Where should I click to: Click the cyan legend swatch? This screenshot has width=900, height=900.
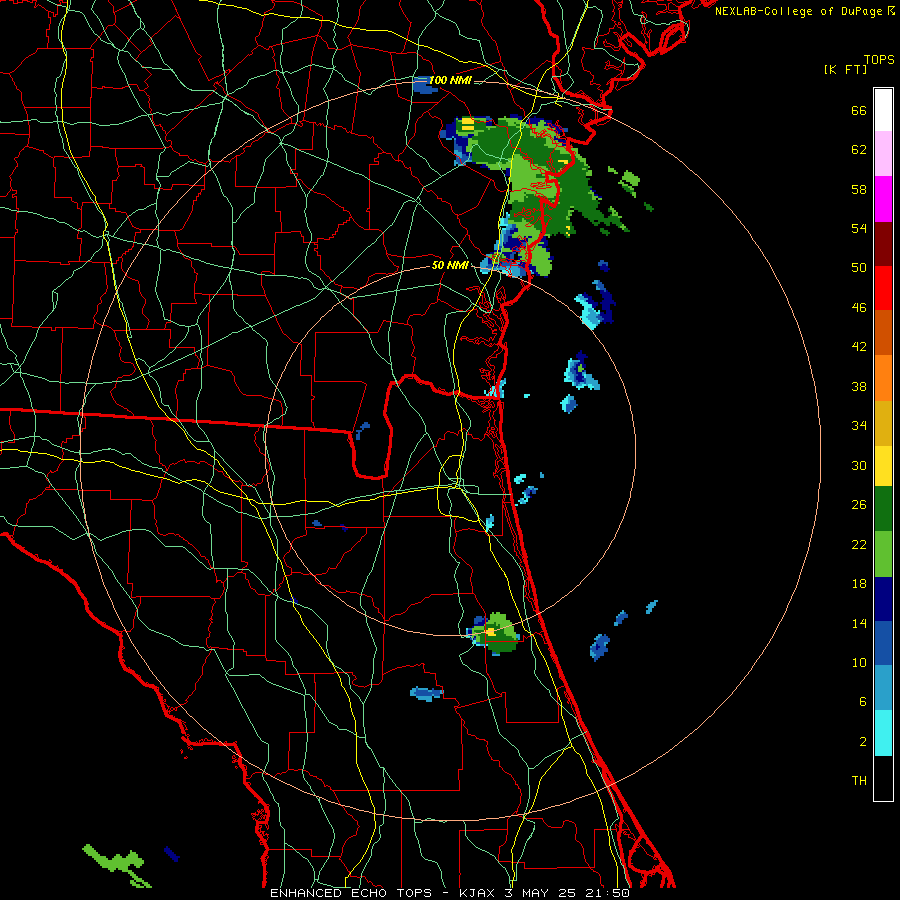(x=883, y=733)
